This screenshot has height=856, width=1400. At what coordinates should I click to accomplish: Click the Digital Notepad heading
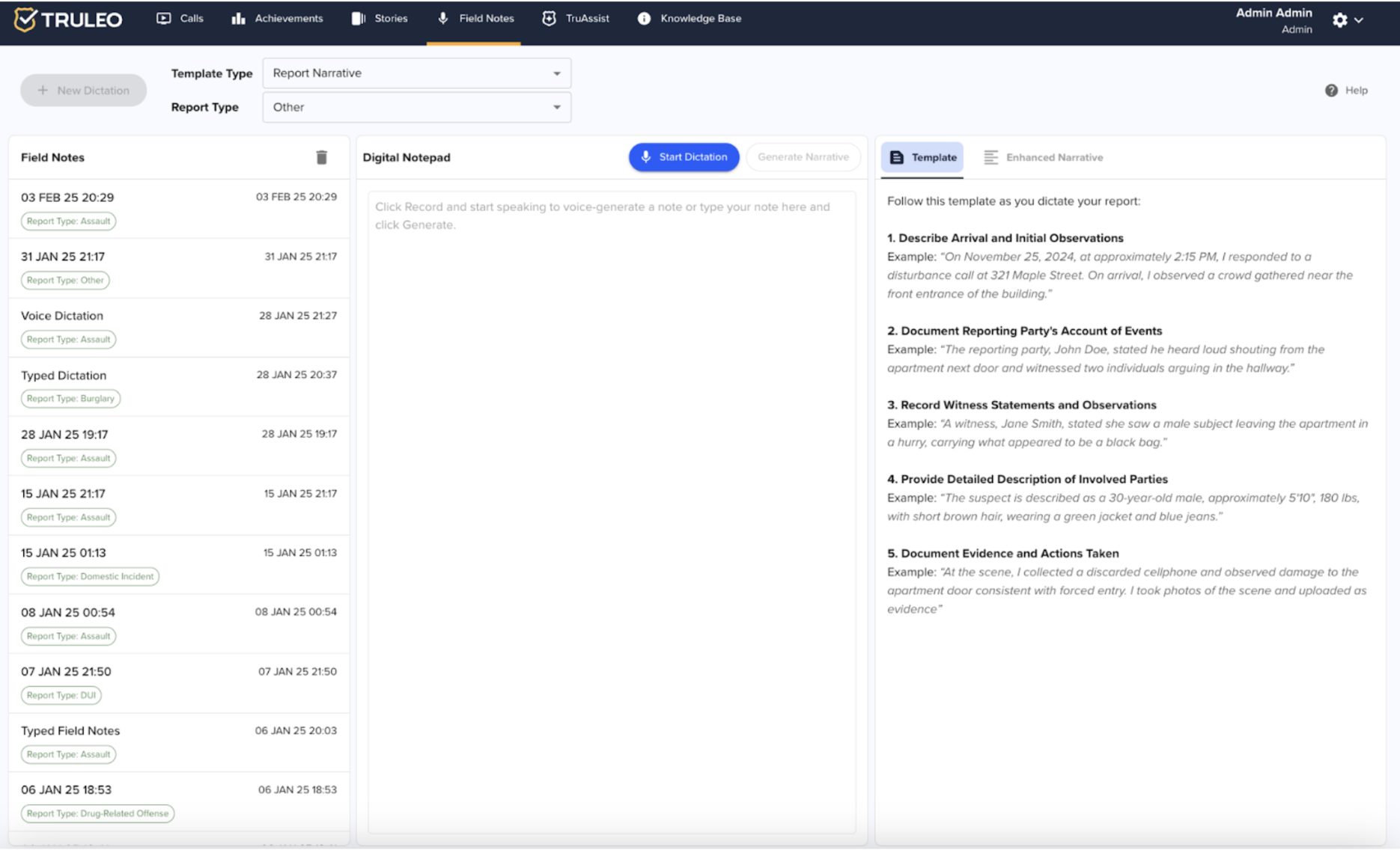pyautogui.click(x=407, y=157)
